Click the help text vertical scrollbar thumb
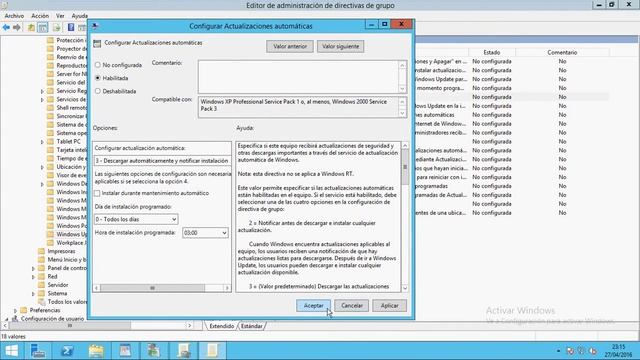 pos(405,167)
